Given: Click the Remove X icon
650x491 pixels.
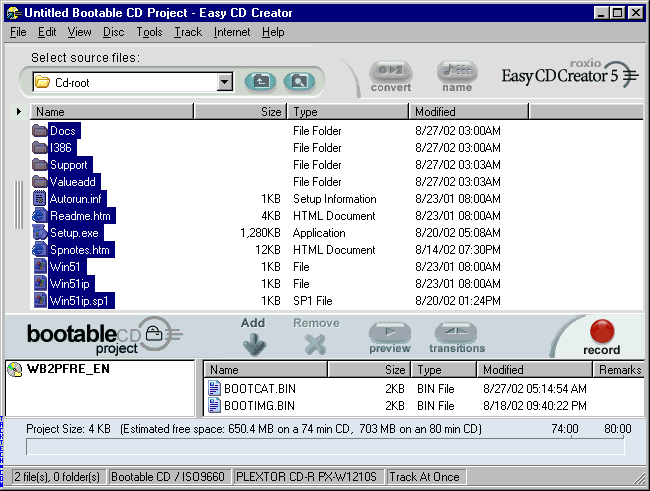Looking at the screenshot, I should 316,344.
